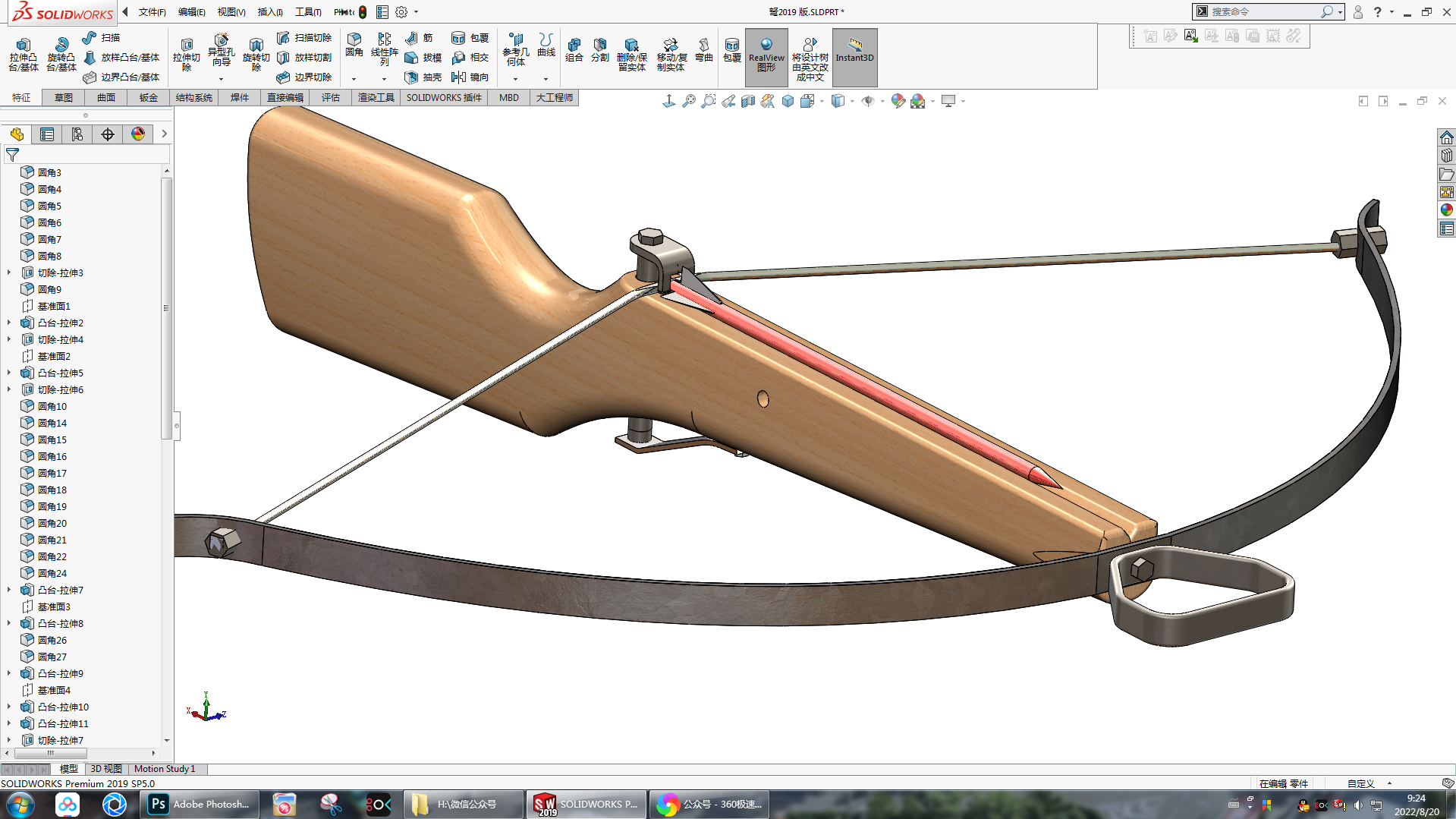This screenshot has height=819, width=1456.
Task: Click the 曲线 curves tool
Action: click(x=546, y=46)
